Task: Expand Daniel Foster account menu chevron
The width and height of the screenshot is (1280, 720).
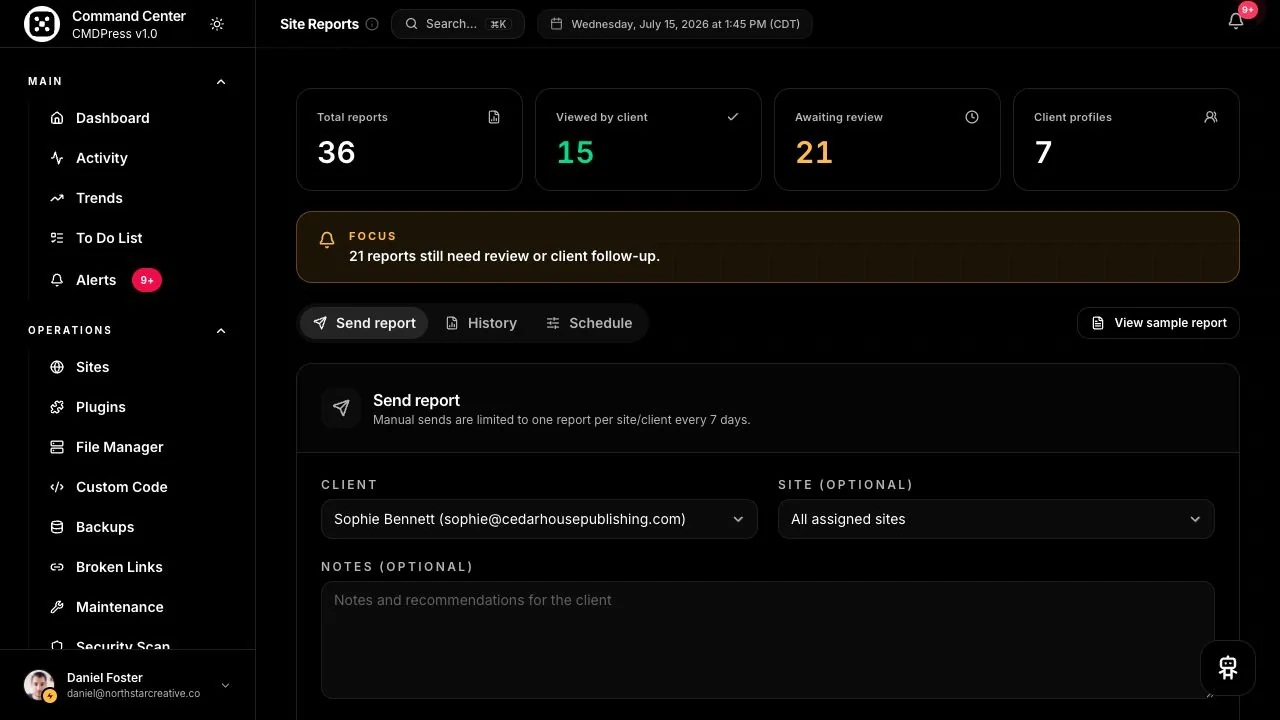Action: (225, 685)
